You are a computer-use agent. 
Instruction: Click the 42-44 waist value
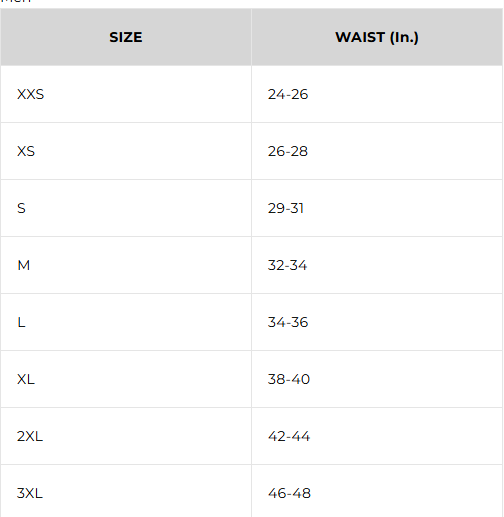pos(289,436)
